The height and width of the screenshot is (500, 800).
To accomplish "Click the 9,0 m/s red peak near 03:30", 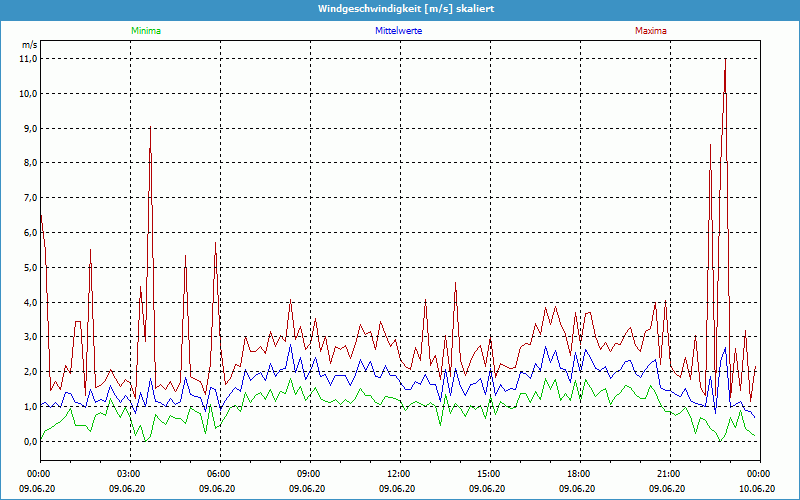I will (x=150, y=128).
